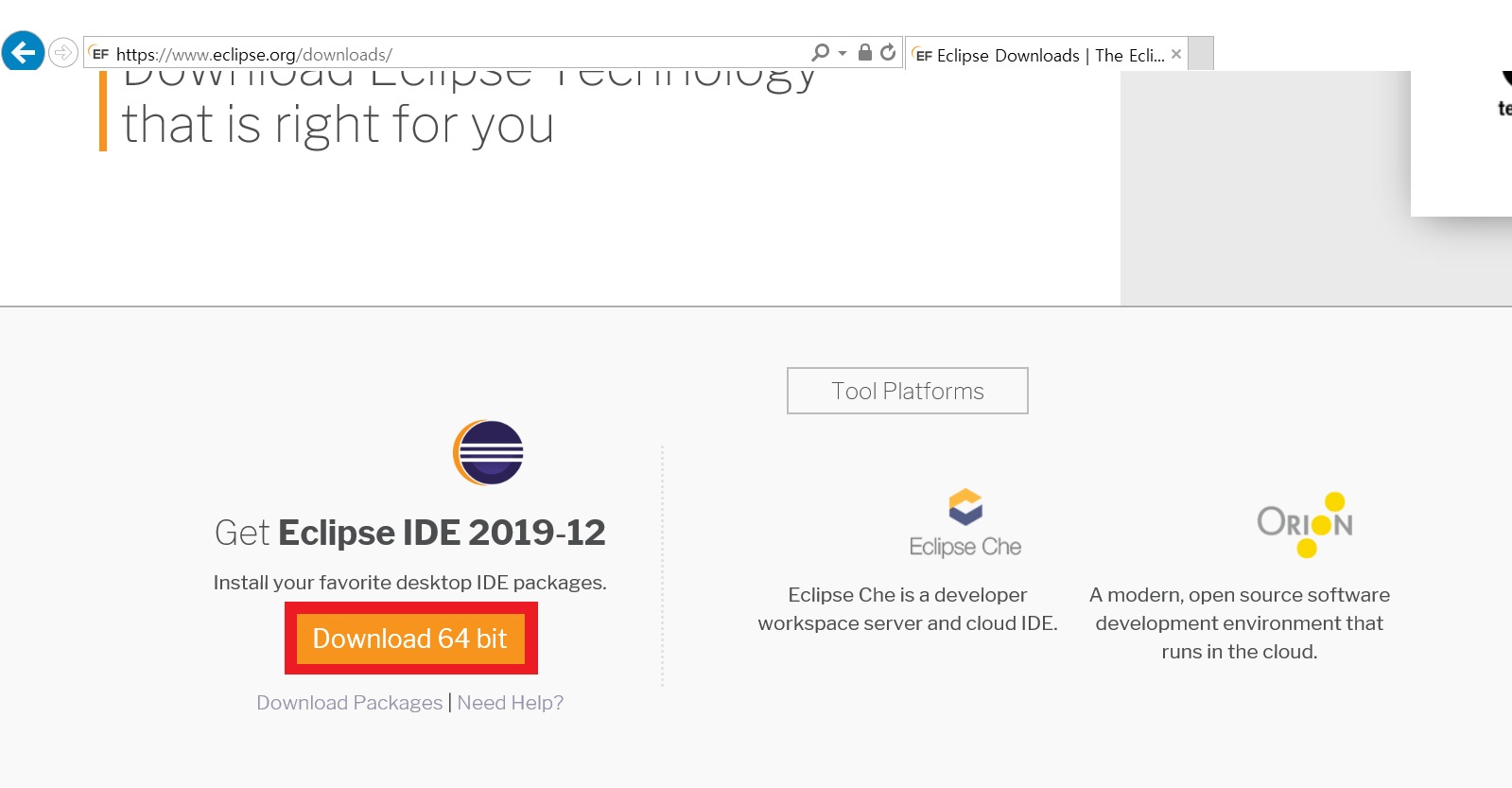Open the Download Packages link

pyautogui.click(x=349, y=703)
